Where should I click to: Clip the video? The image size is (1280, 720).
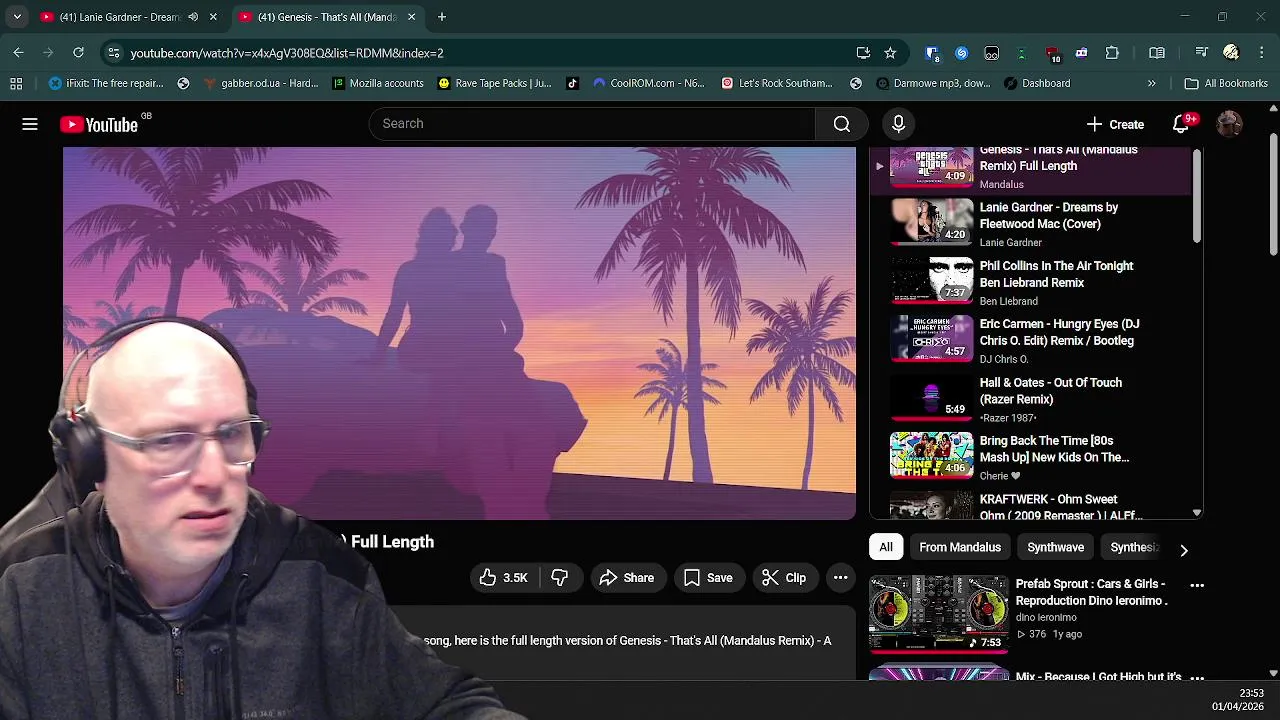click(784, 578)
